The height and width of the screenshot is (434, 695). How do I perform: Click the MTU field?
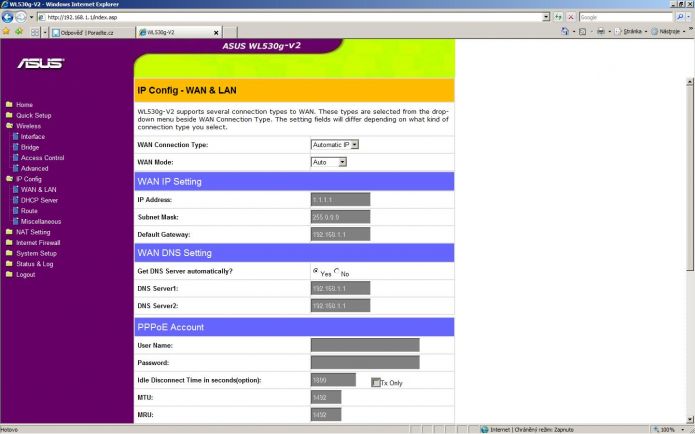tap(326, 397)
